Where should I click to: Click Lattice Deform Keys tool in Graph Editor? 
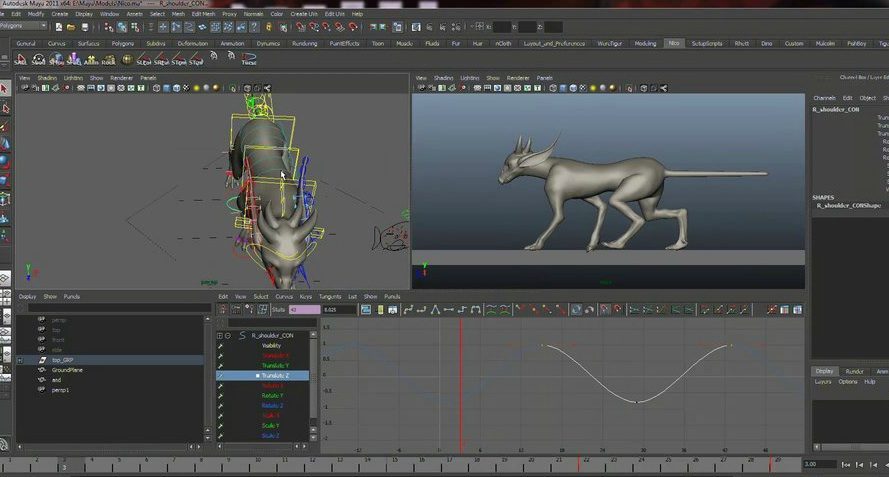tap(263, 310)
